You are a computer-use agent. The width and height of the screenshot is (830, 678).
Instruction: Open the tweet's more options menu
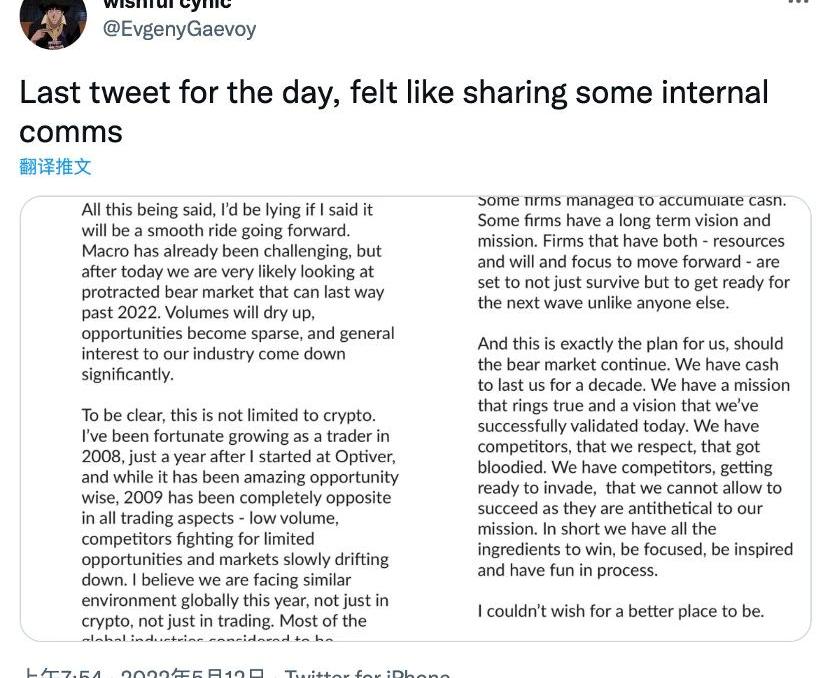797,3
